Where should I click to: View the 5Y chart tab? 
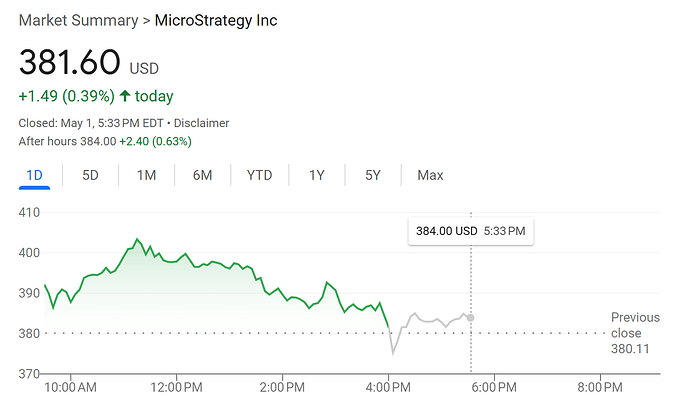point(372,175)
